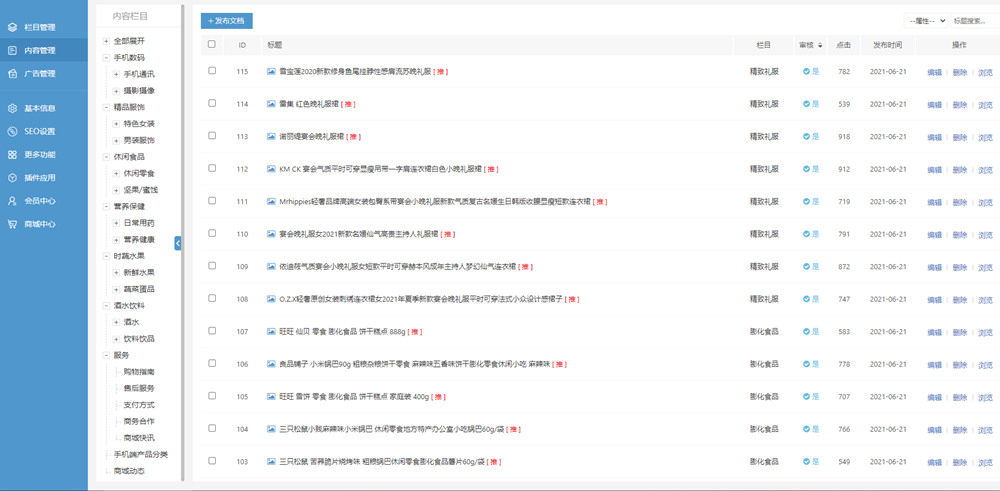Open the 属性 filter dropdown

(x=925, y=21)
